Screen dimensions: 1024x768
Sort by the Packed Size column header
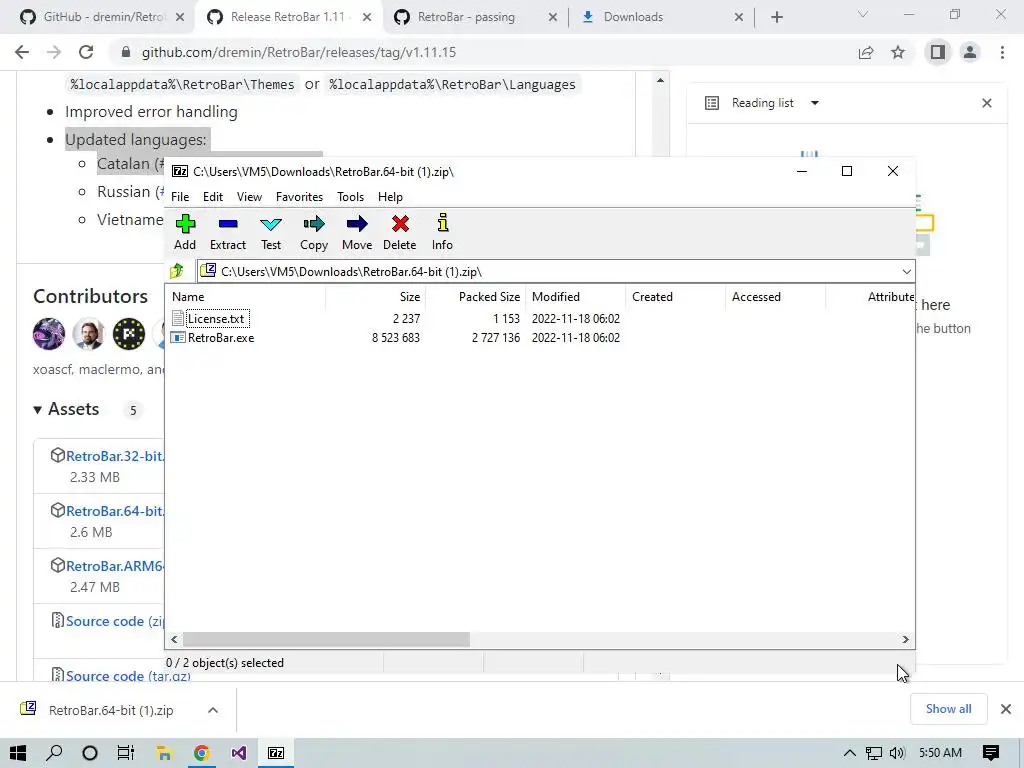coord(475,296)
